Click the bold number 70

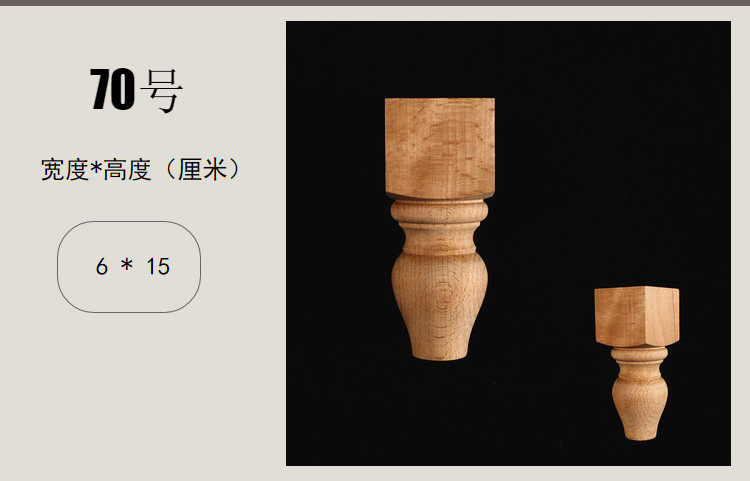click(112, 89)
